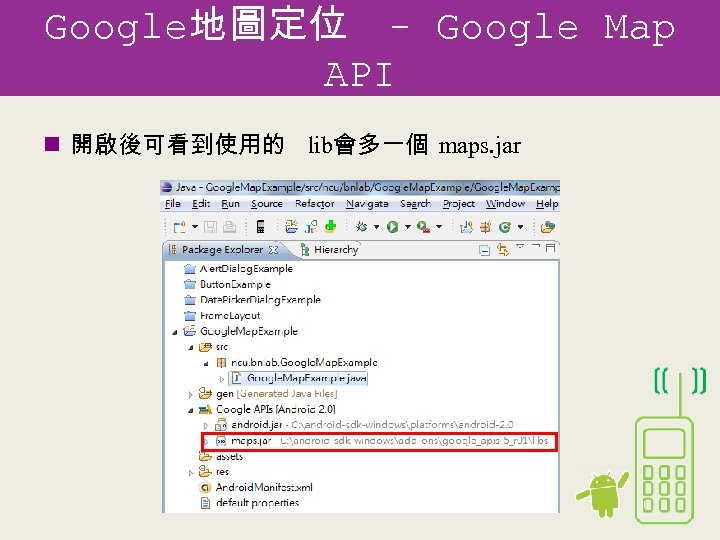720x540 pixels.
Task: Maximize the Package Explorer view
Action: pyautogui.click(x=550, y=248)
